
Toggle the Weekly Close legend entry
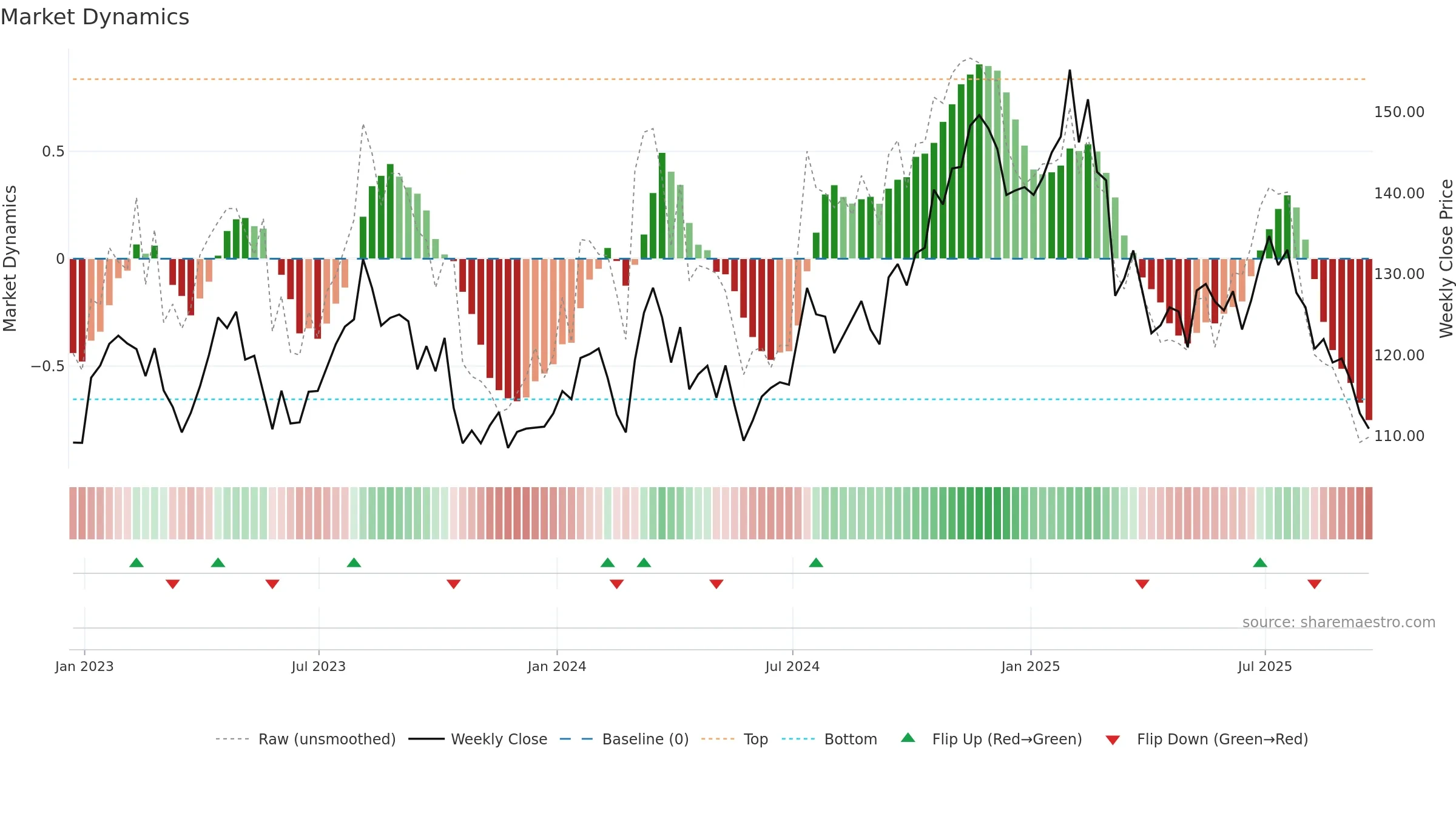[478, 739]
